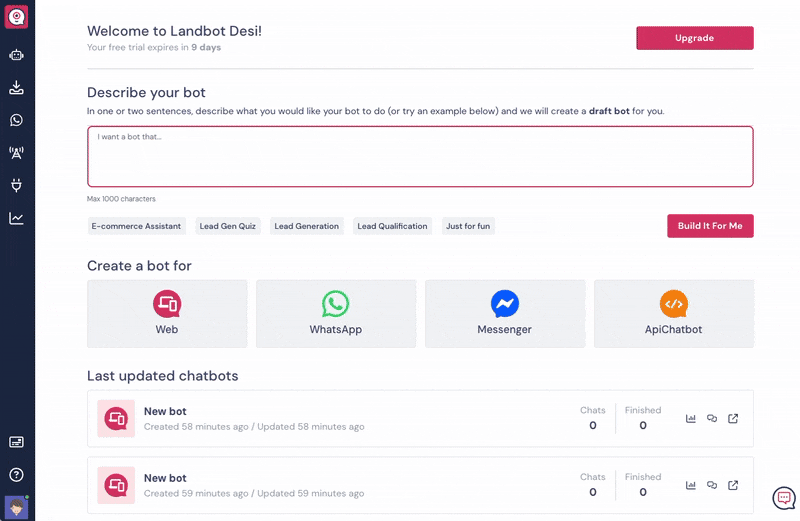Choose the Lead Qualification example chip
The image size is (800, 521).
pos(392,226)
